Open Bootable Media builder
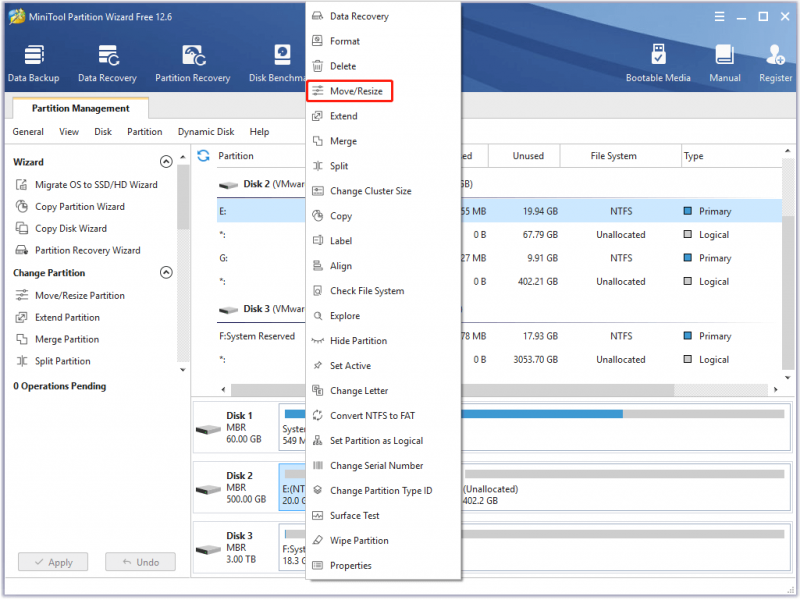800x600 pixels. tap(658, 63)
